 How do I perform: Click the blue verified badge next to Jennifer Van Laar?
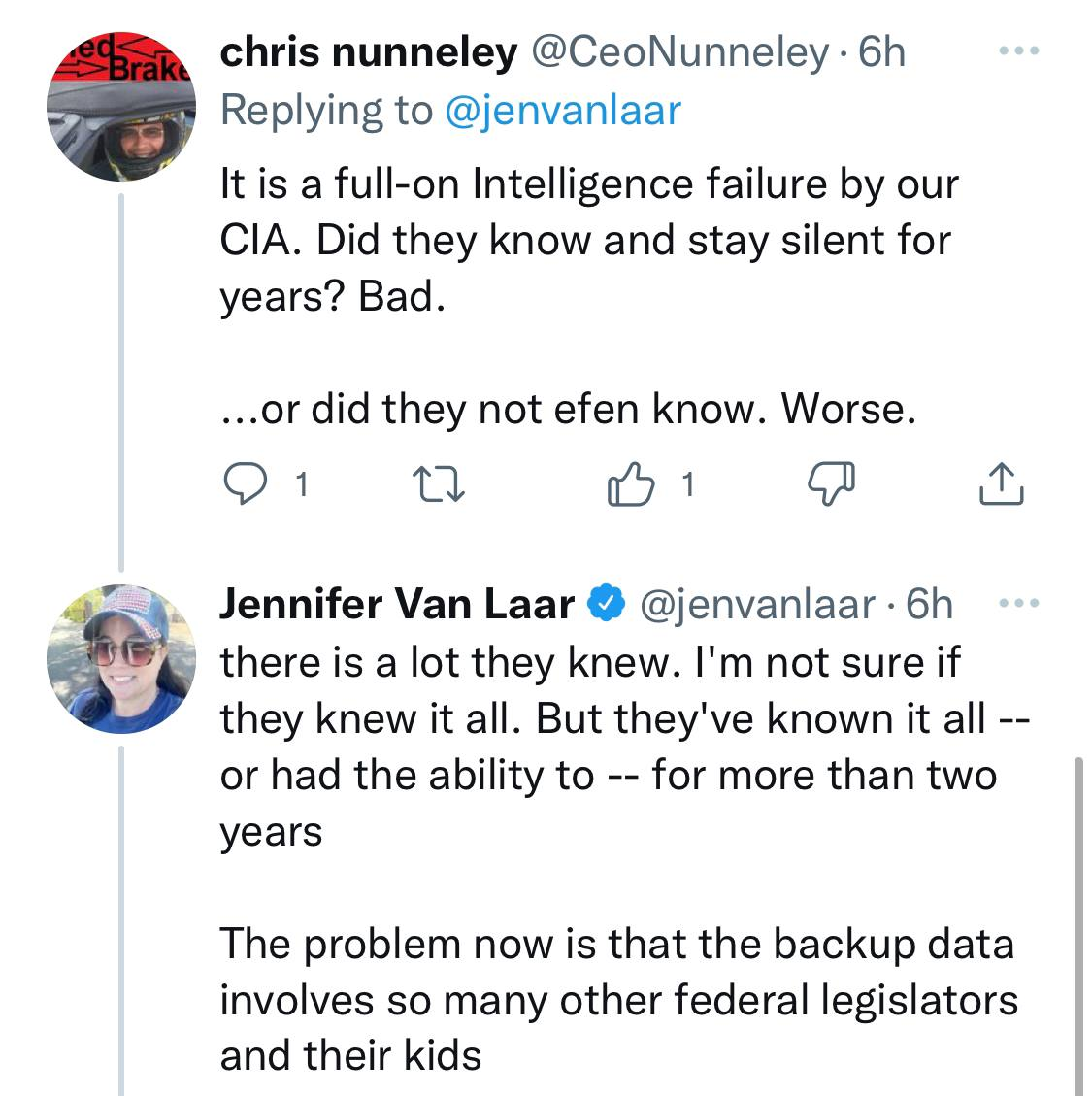tap(608, 604)
